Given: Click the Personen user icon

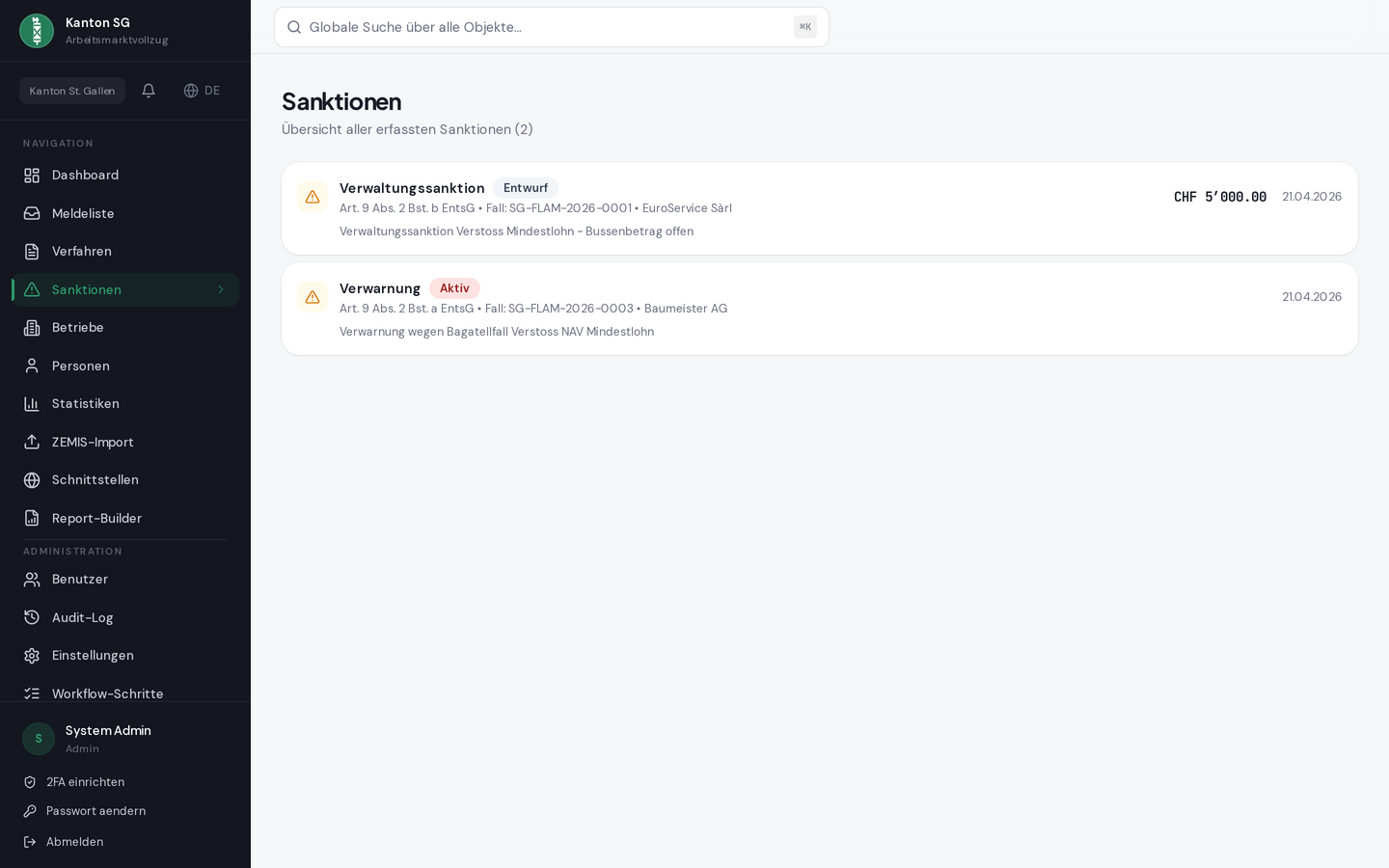Looking at the screenshot, I should tap(32, 366).
